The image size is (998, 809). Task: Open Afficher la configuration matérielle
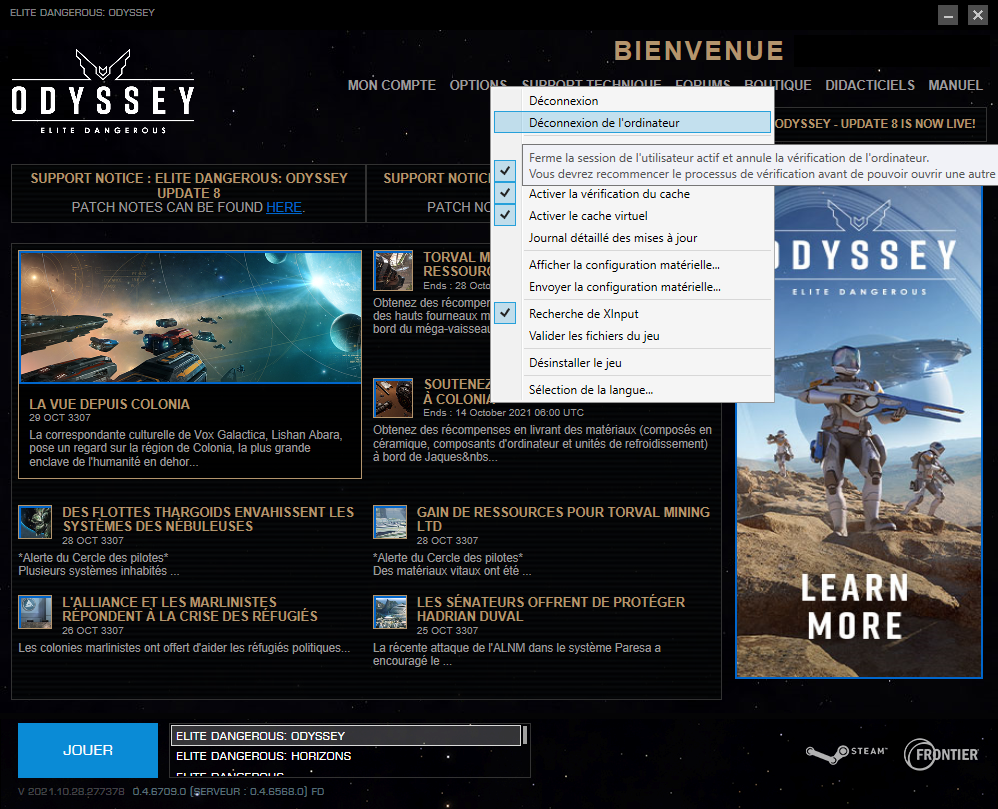pyautogui.click(x=633, y=265)
